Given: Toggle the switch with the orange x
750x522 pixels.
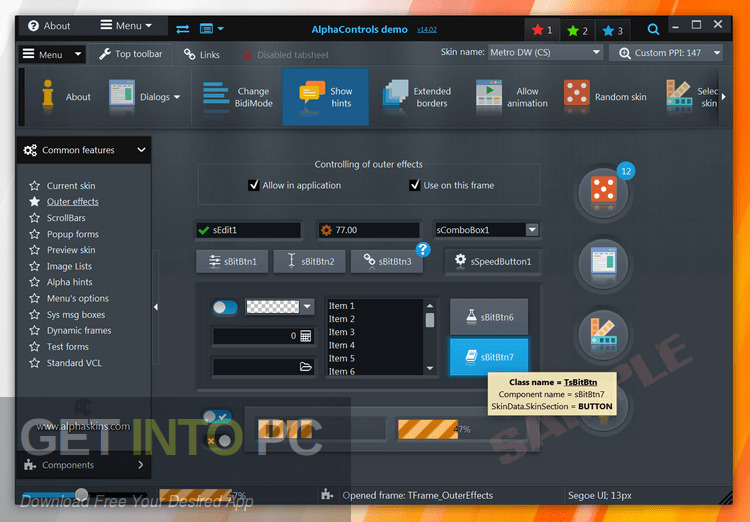Looking at the screenshot, I should [x=218, y=440].
